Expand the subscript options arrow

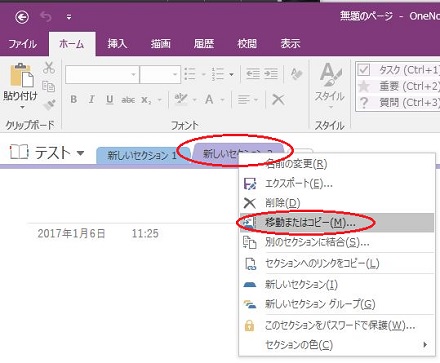[x=159, y=100]
